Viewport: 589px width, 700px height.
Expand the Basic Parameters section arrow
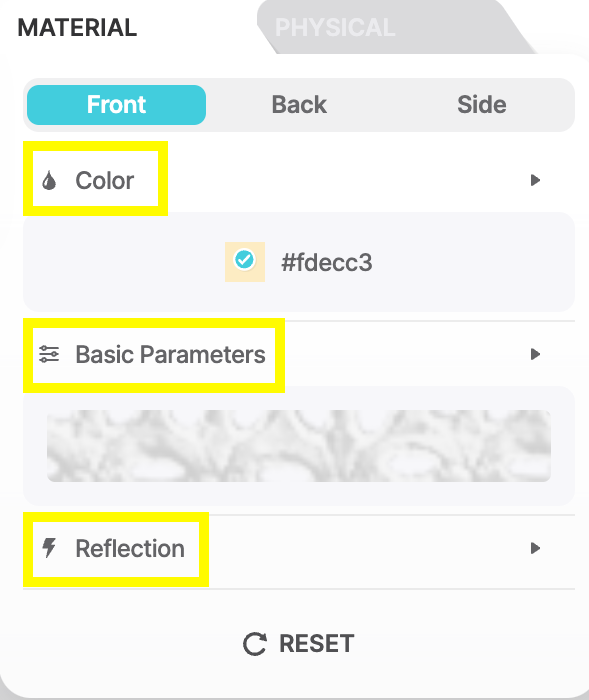pos(535,354)
